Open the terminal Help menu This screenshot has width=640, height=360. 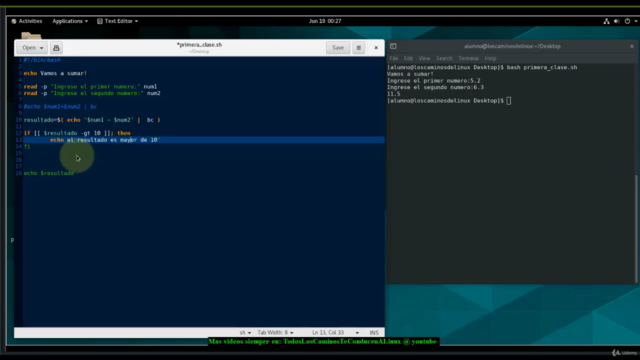click(x=490, y=58)
